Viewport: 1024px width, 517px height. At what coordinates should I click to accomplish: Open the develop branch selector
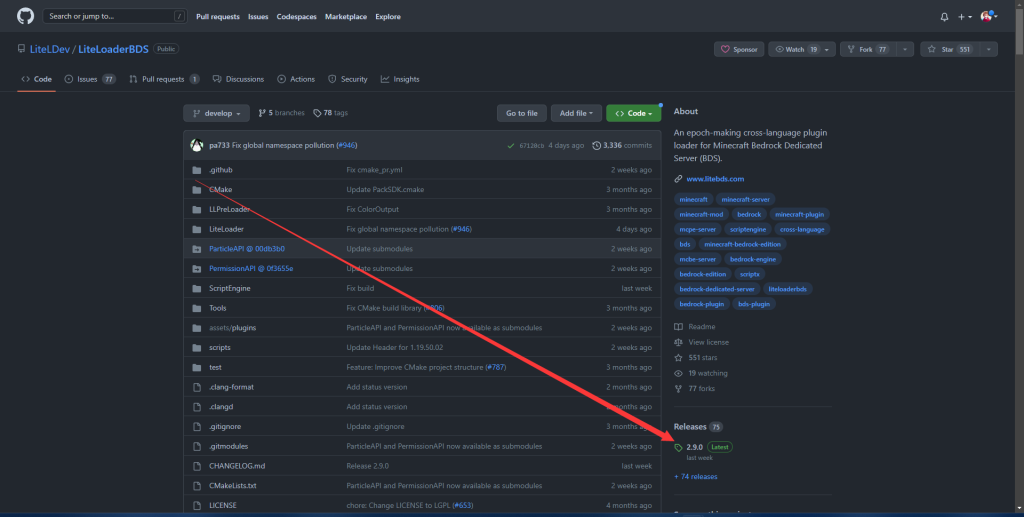point(216,113)
